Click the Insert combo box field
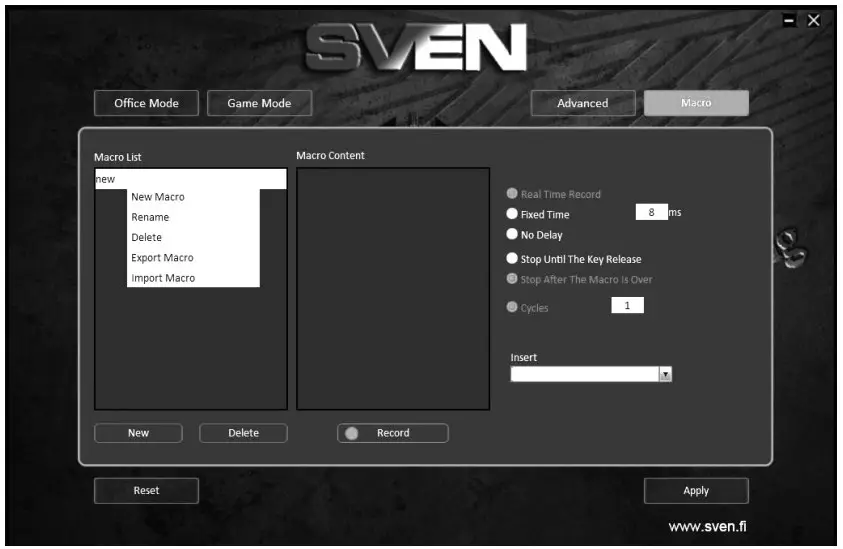Screen dimensions: 843x549 (x=585, y=374)
